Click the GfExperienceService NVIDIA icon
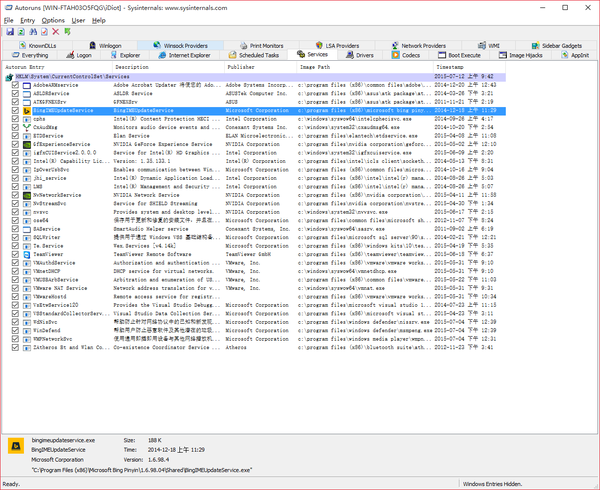This screenshot has width=600, height=490. [x=27, y=145]
